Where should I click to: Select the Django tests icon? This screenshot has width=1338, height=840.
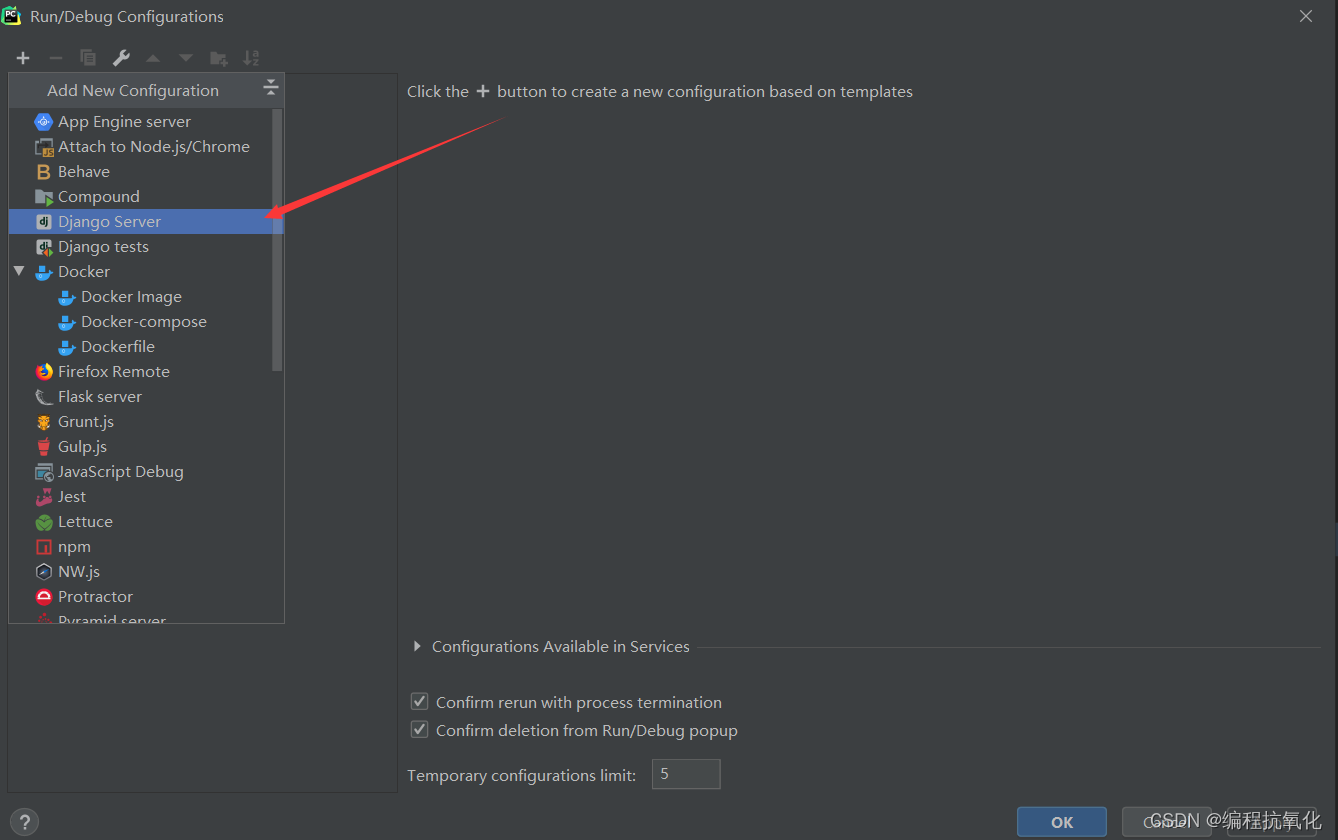[44, 247]
